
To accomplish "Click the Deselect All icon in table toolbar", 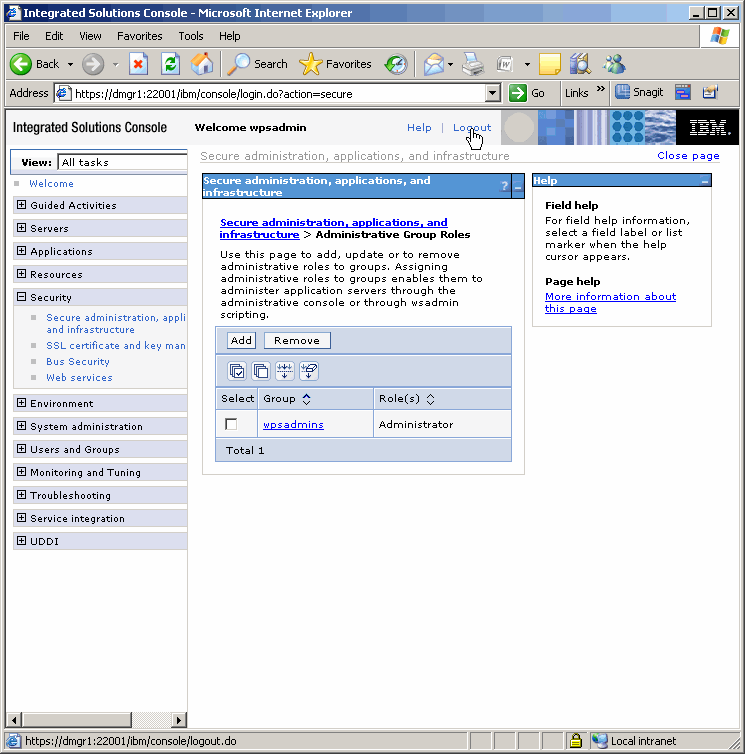I will (261, 371).
